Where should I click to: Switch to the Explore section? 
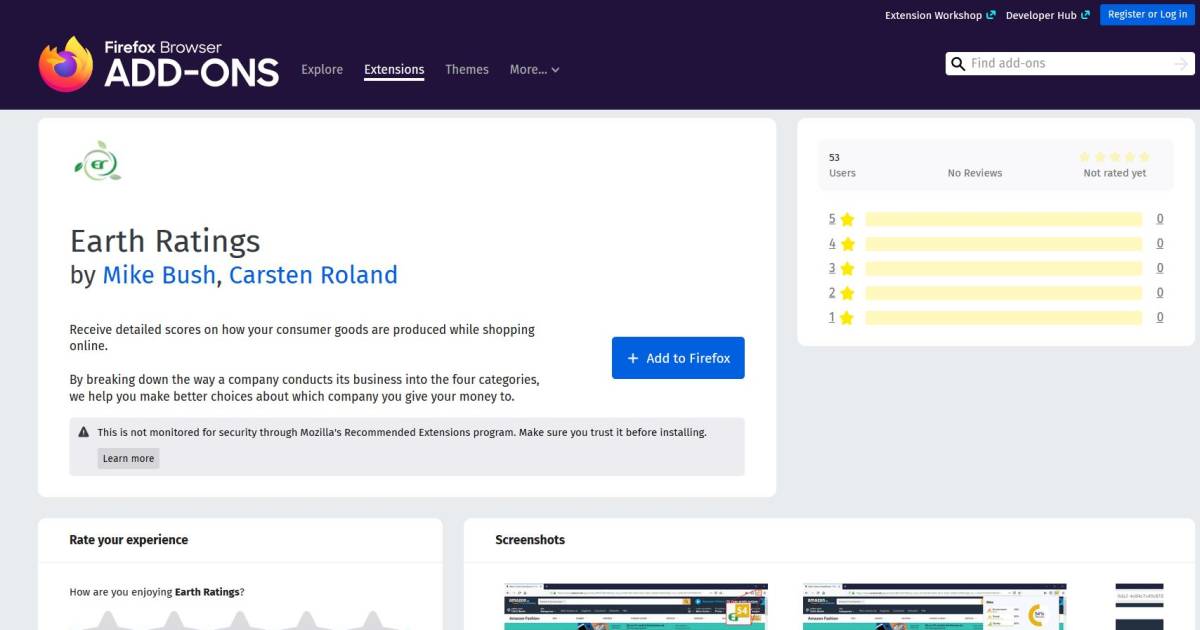(x=321, y=69)
